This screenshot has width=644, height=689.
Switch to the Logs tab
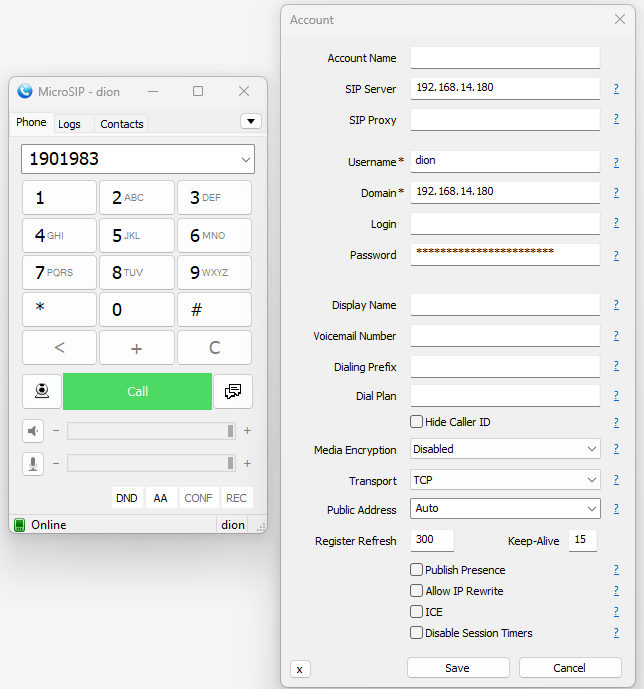tap(70, 124)
